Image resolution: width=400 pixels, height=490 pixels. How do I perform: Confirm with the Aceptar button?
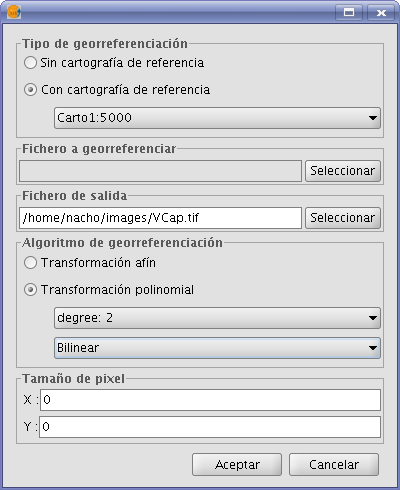pos(237,464)
